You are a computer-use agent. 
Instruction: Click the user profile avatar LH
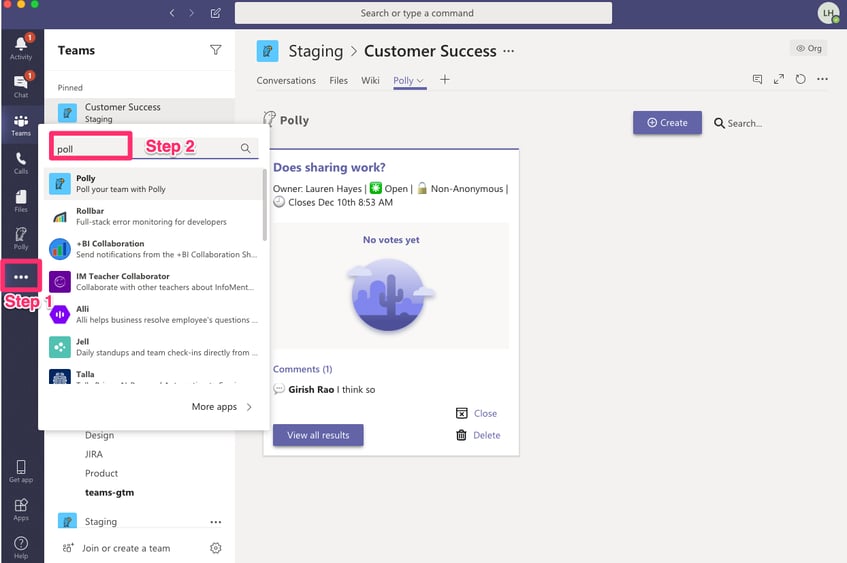(x=828, y=13)
